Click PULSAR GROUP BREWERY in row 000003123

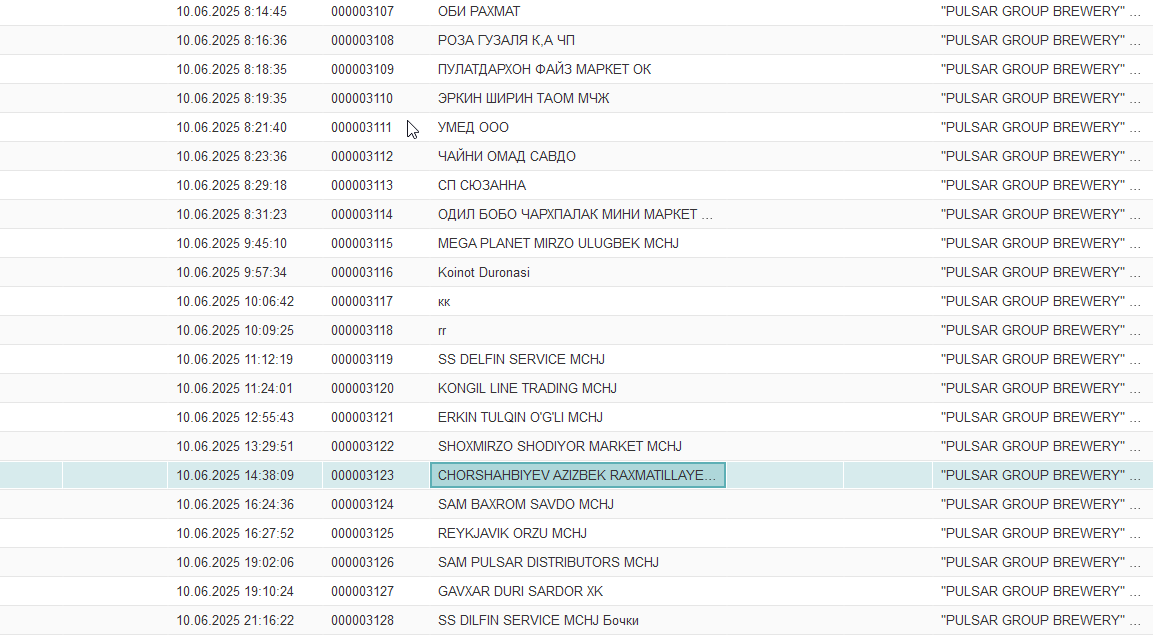1040,476
